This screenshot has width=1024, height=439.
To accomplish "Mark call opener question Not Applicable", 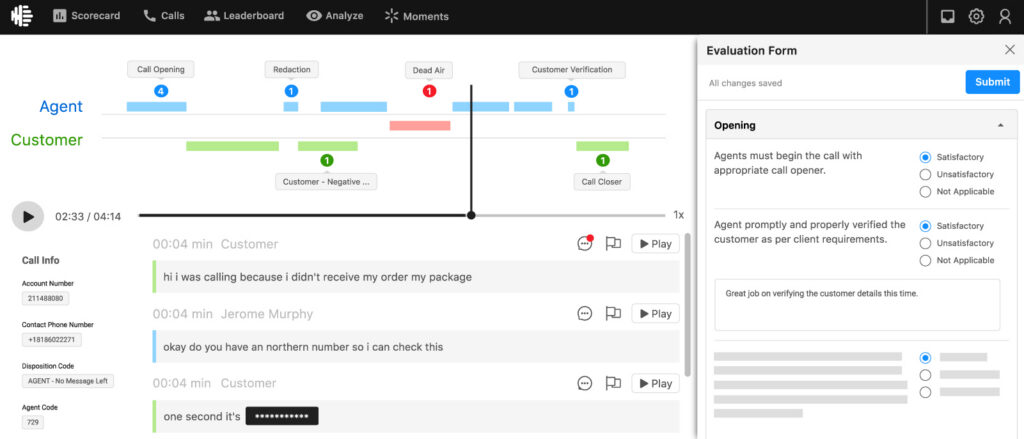I will [x=925, y=191].
